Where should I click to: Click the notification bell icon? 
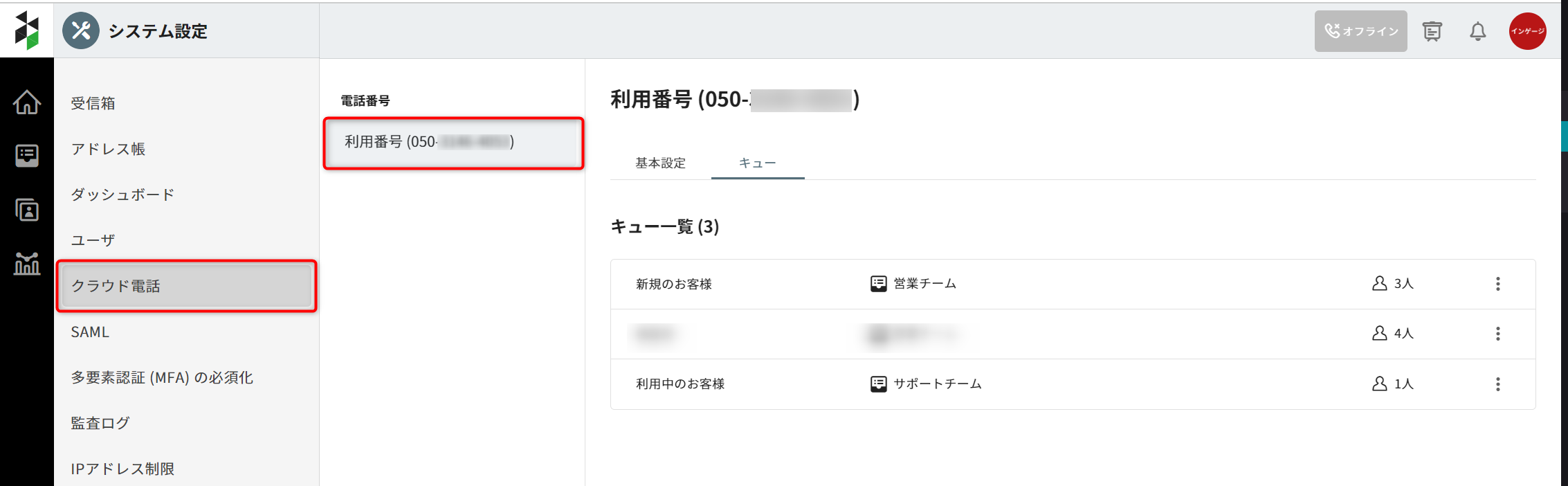tap(1477, 31)
